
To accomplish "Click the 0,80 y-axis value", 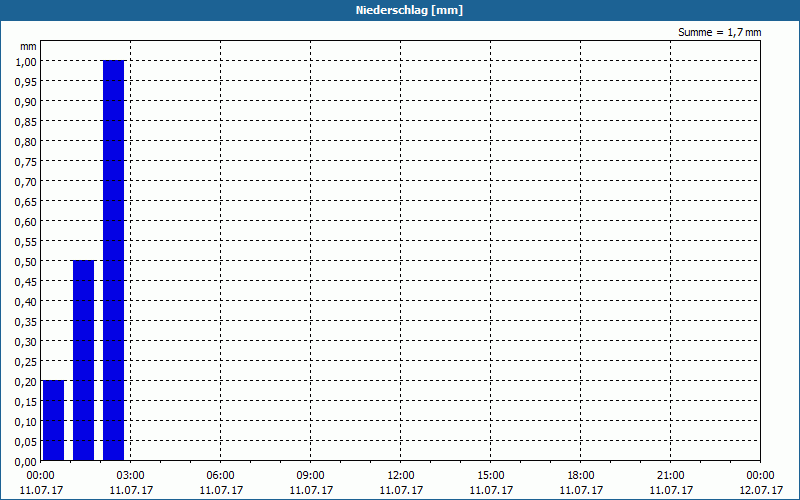I will click(x=26, y=141).
